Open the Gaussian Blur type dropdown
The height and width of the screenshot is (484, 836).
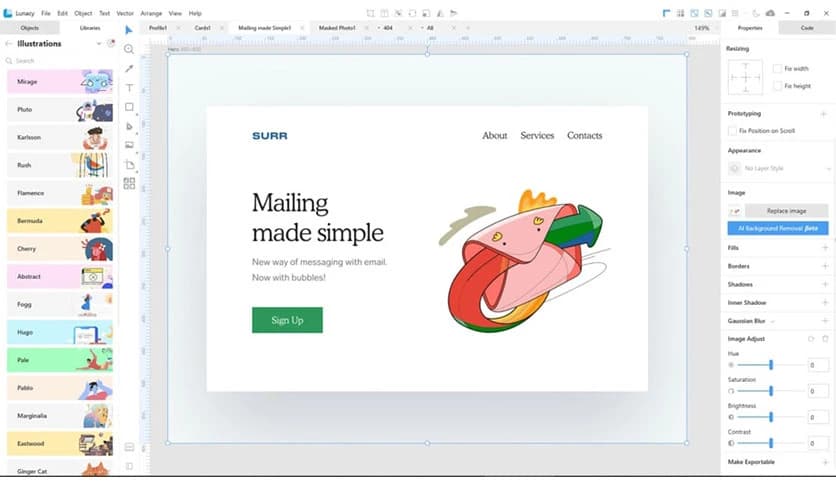click(773, 321)
